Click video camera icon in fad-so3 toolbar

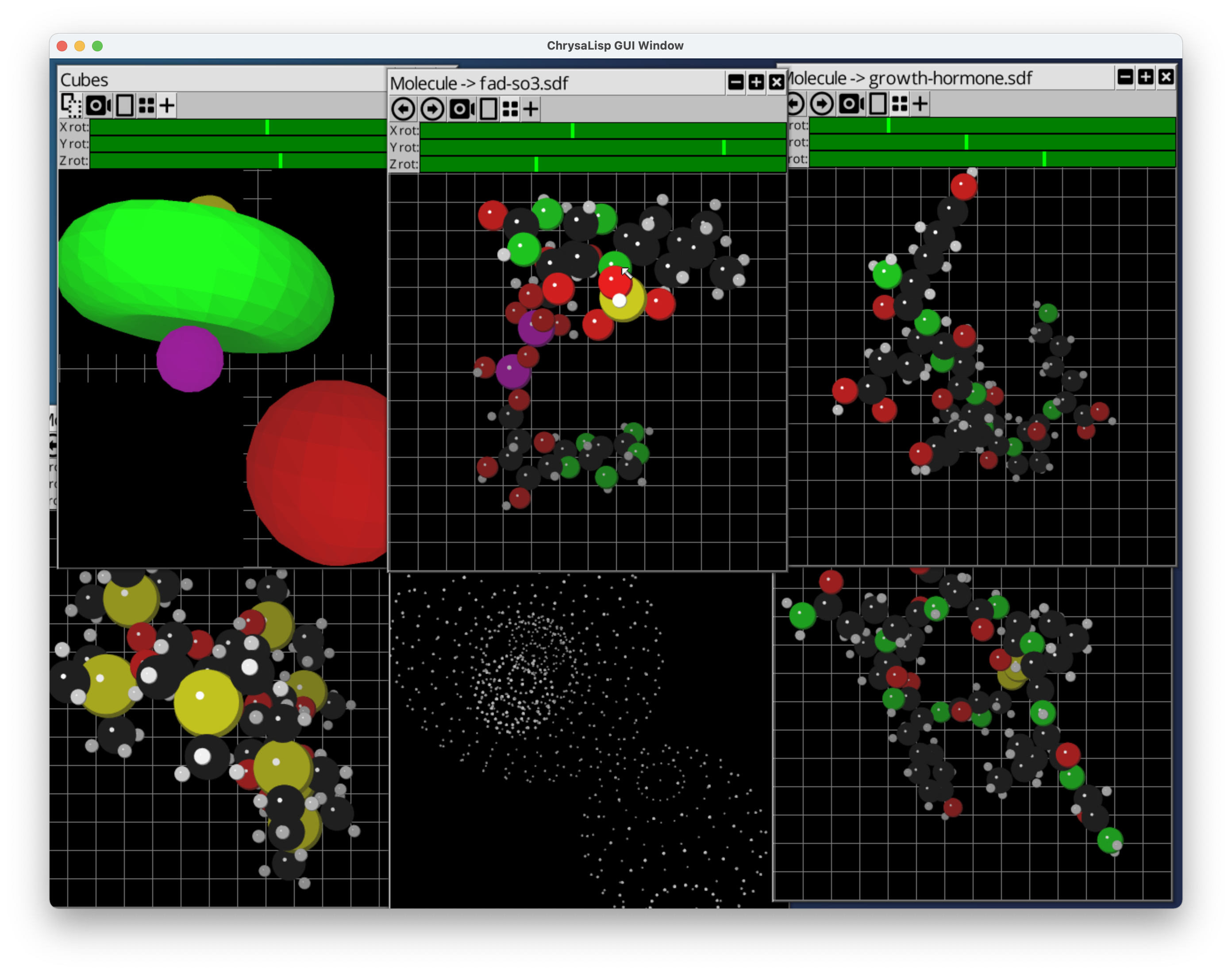[x=462, y=108]
